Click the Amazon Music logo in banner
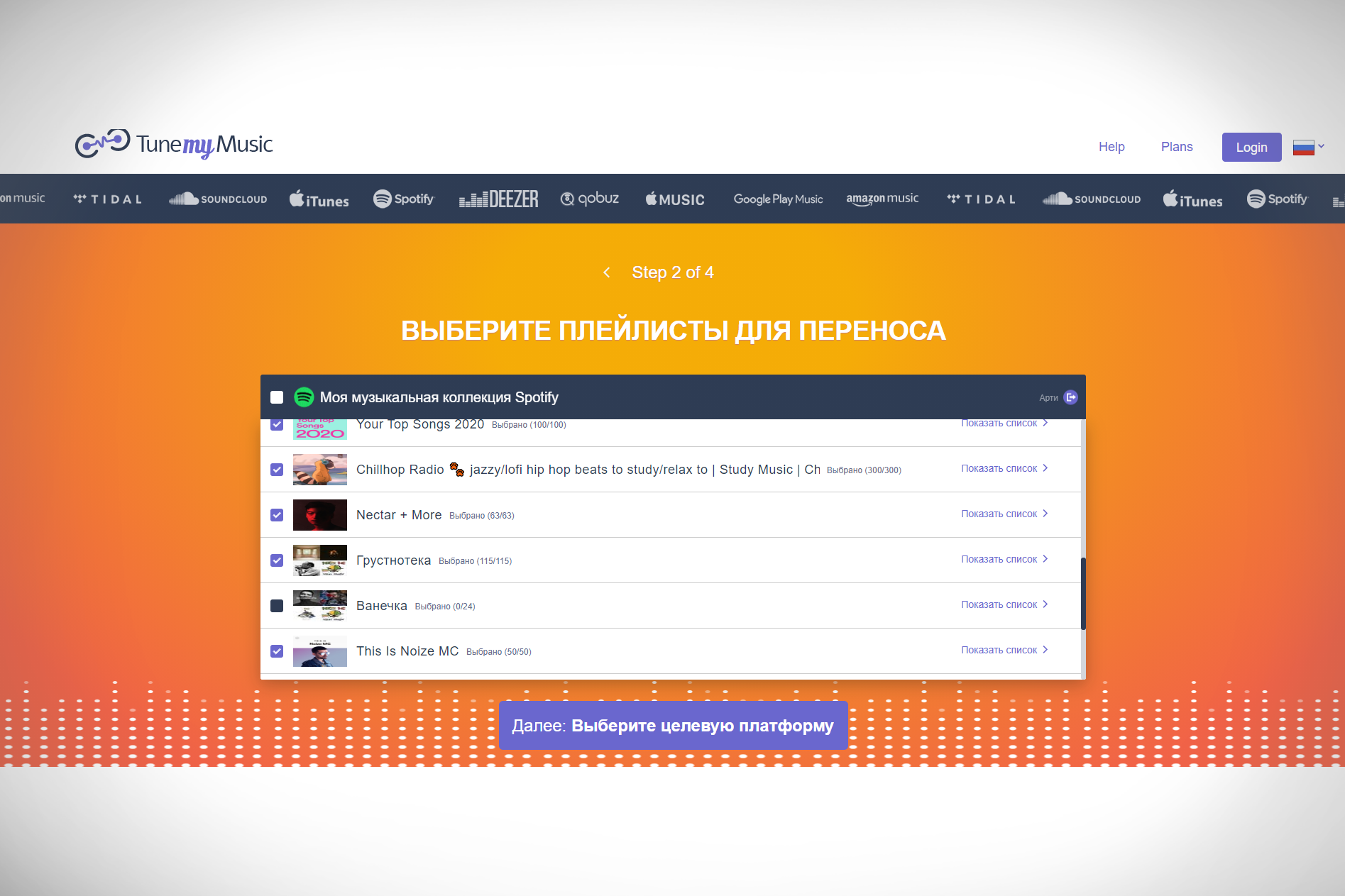The height and width of the screenshot is (896, 1345). point(882,199)
